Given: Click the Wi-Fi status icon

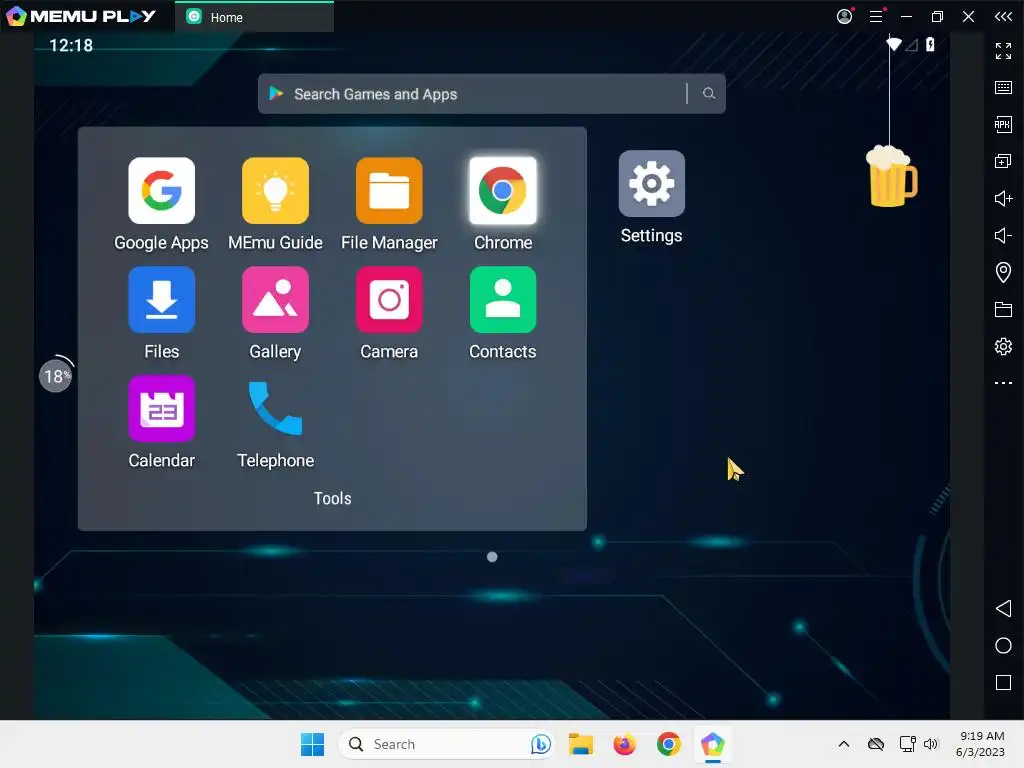Looking at the screenshot, I should 893,44.
